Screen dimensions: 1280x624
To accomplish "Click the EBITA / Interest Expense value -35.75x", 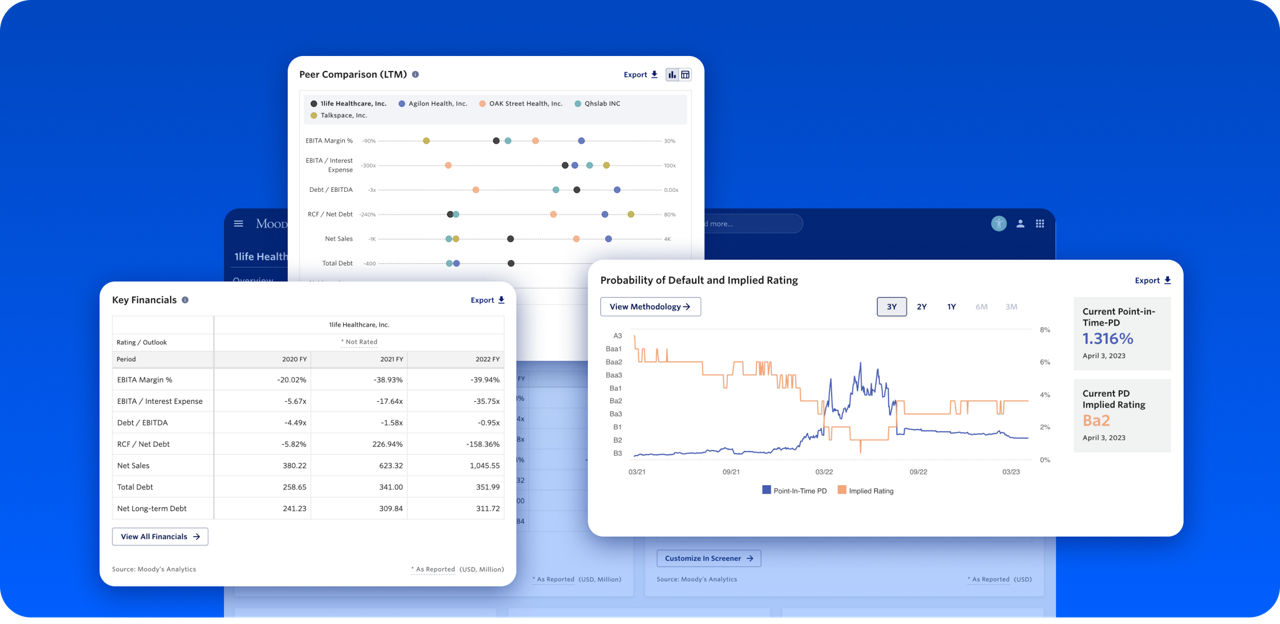I will pos(484,401).
